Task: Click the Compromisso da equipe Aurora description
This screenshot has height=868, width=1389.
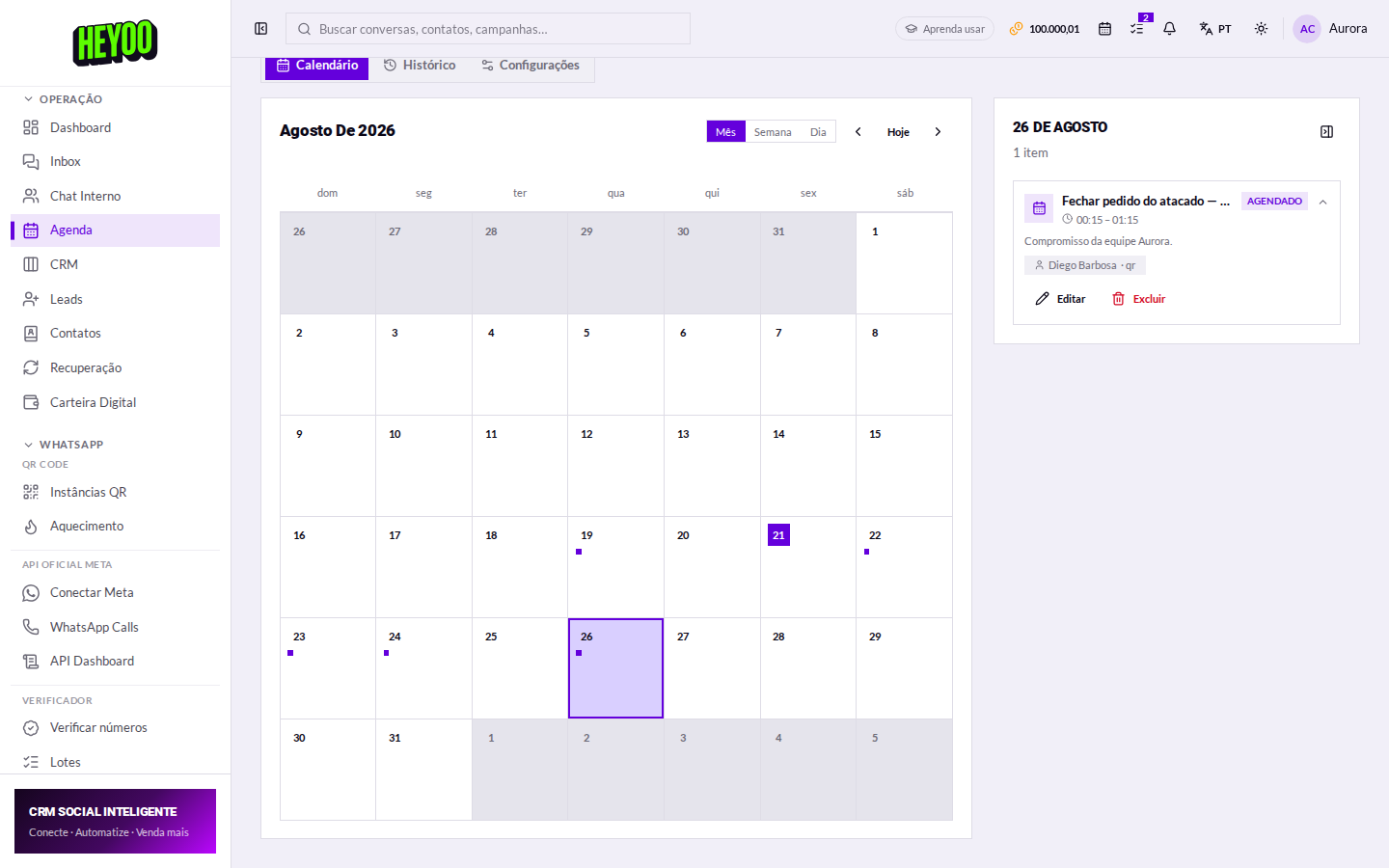Action: click(x=1098, y=241)
